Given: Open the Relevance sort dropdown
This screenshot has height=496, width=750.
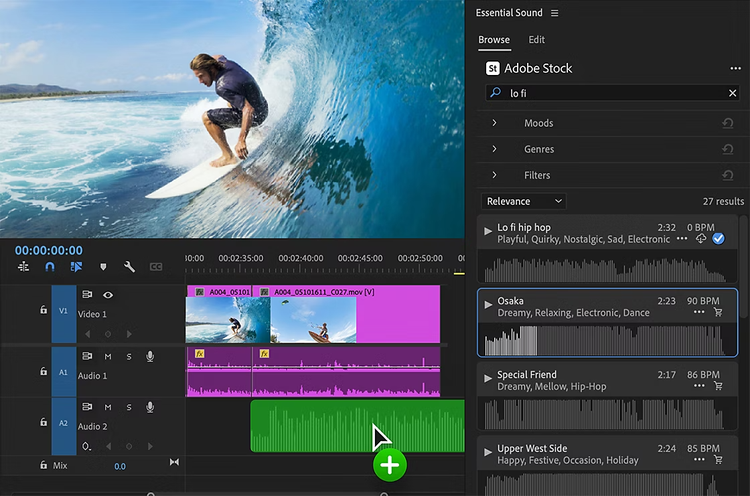Looking at the screenshot, I should 523,201.
